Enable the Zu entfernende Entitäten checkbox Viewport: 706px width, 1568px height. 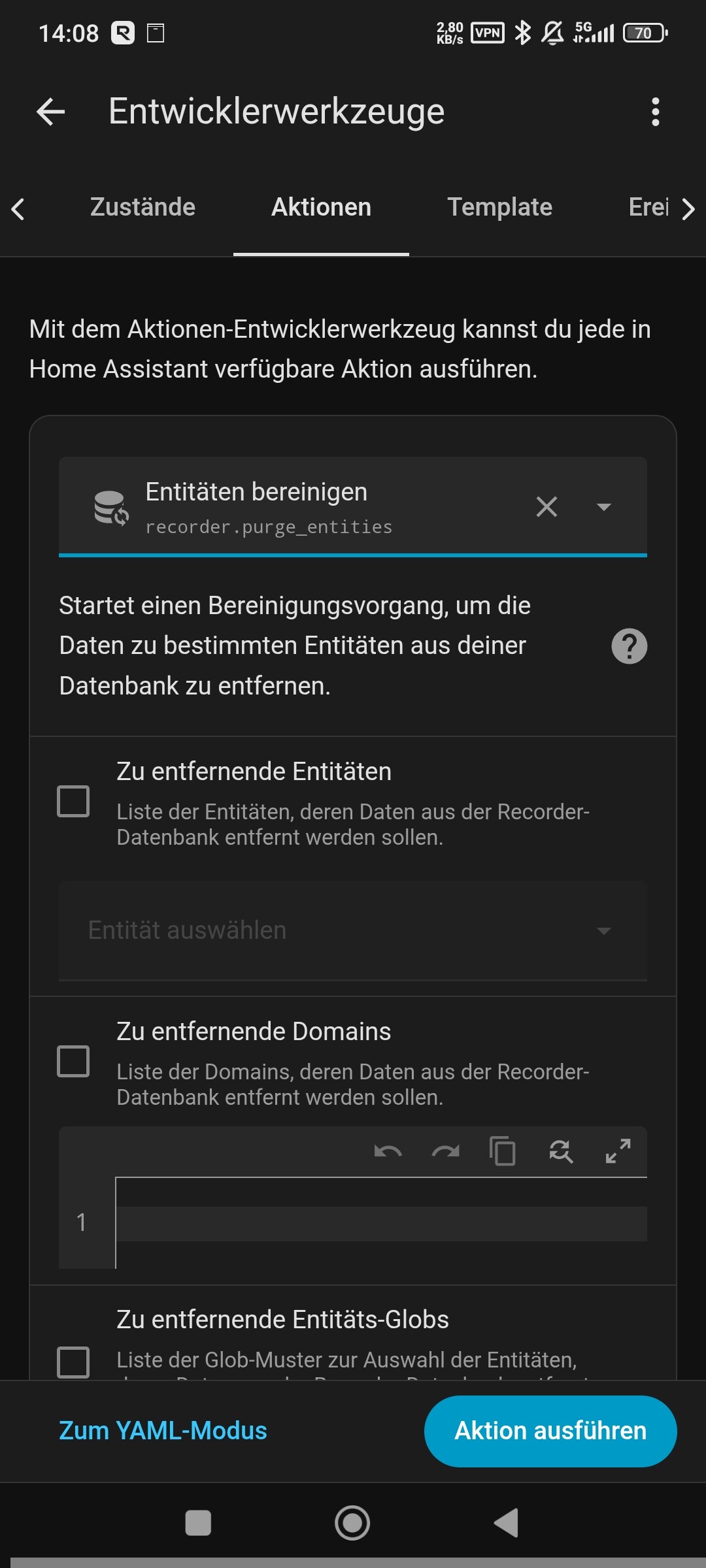coord(73,801)
